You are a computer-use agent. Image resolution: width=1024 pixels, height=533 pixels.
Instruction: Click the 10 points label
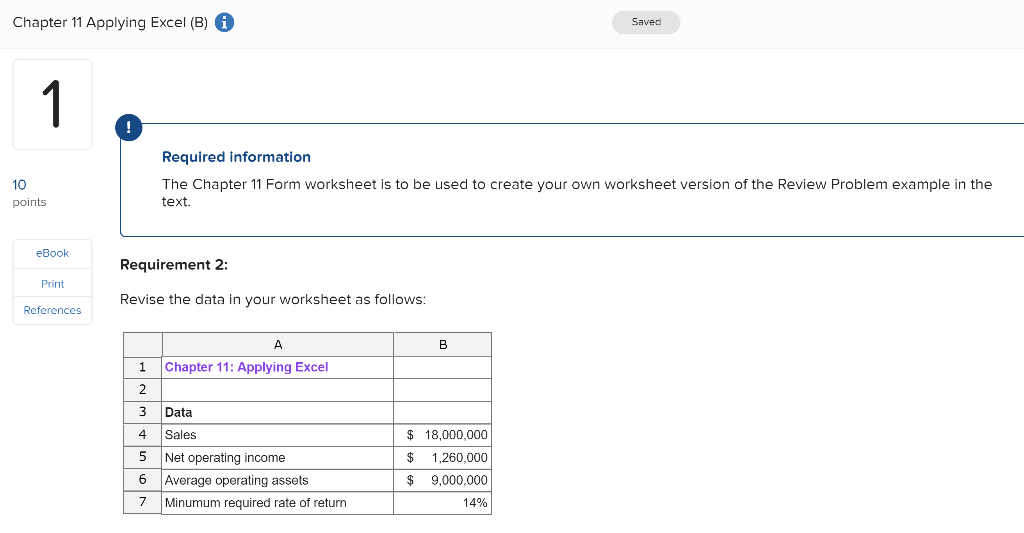[x=29, y=193]
